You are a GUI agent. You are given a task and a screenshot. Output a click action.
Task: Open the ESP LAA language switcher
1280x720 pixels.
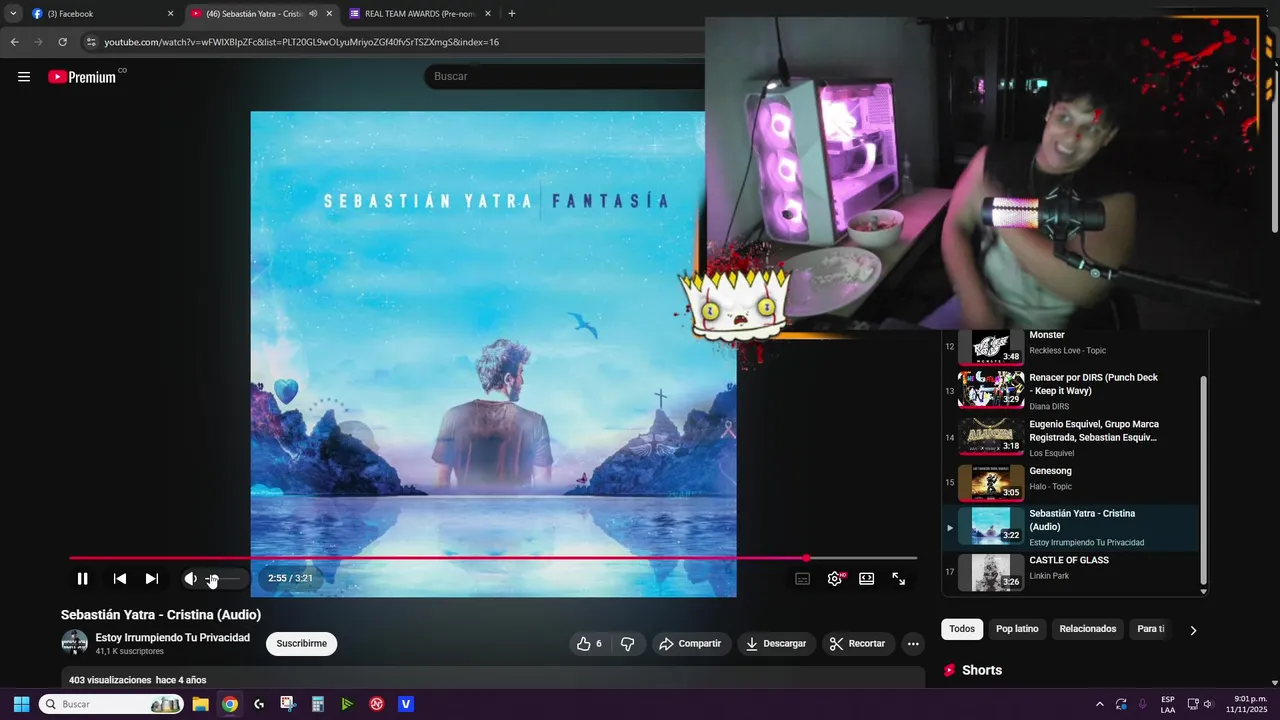[1168, 704]
